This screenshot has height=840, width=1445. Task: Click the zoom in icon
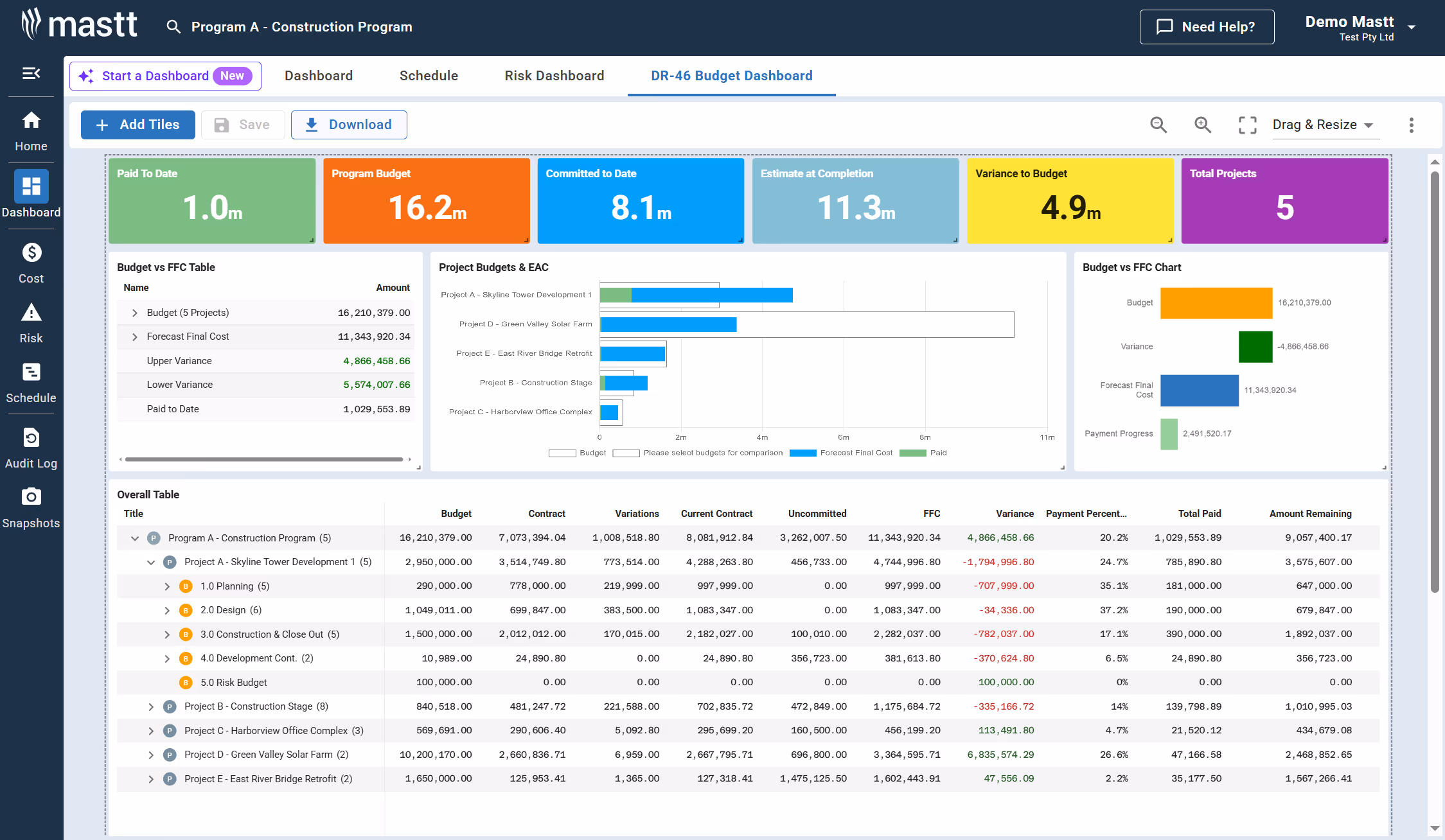(x=1203, y=125)
